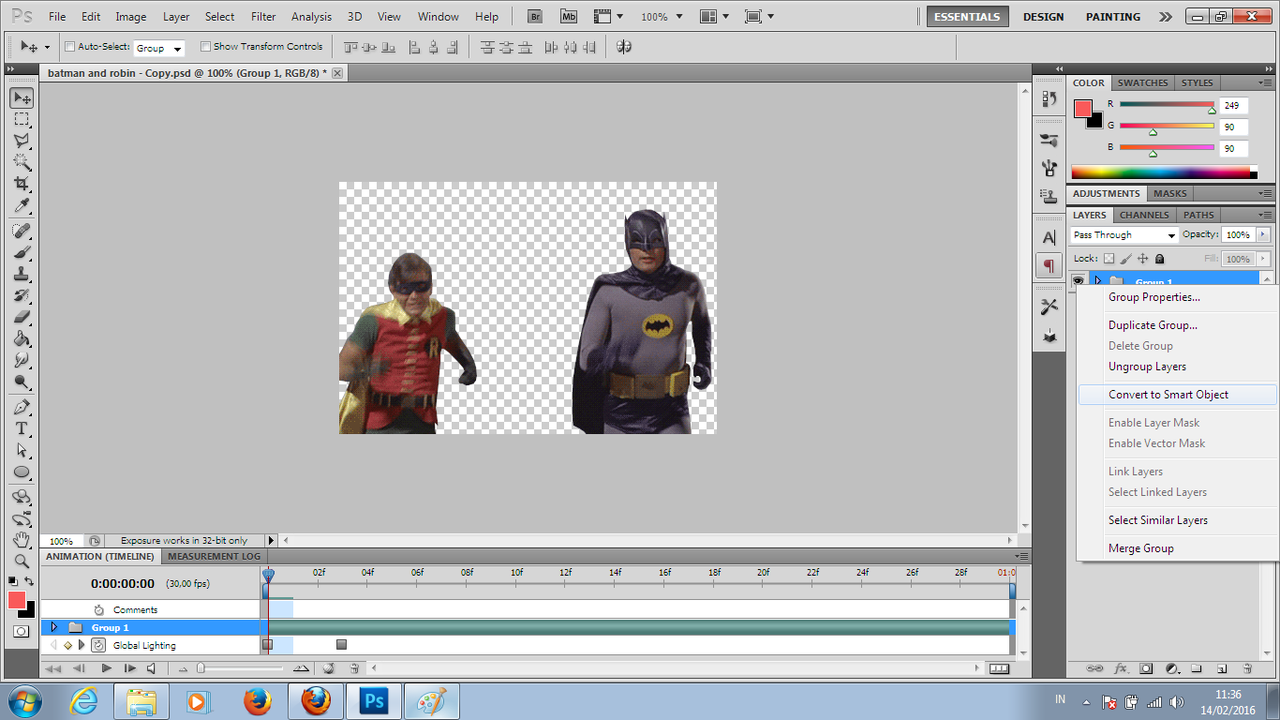Image resolution: width=1280 pixels, height=720 pixels.
Task: Click the Essentials workspace button
Action: pos(967,17)
